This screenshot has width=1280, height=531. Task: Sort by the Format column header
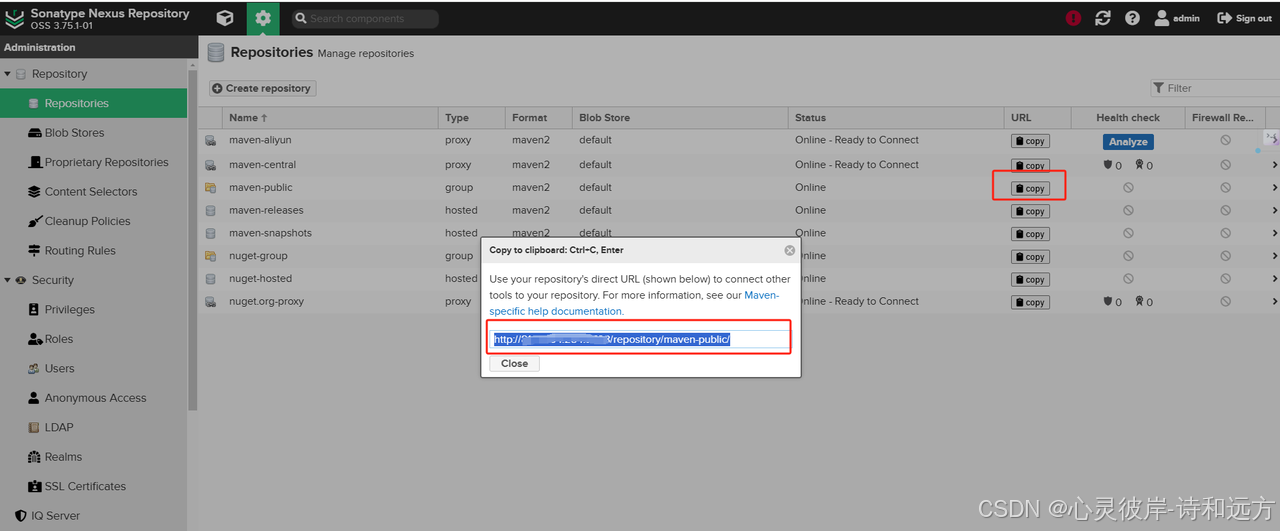click(539, 118)
